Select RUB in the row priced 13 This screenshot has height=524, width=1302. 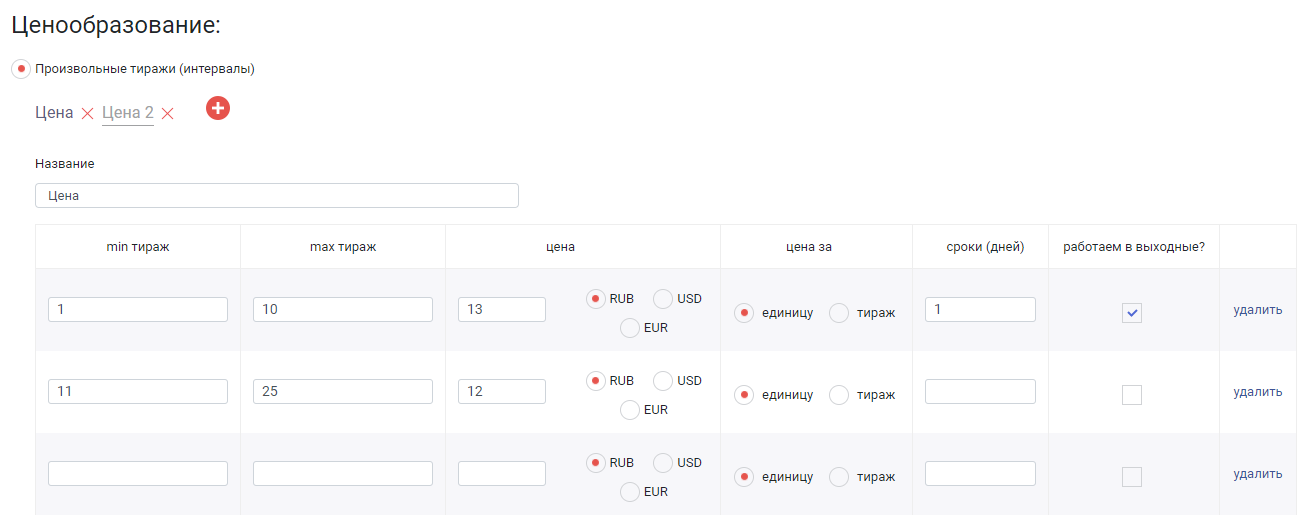(595, 299)
